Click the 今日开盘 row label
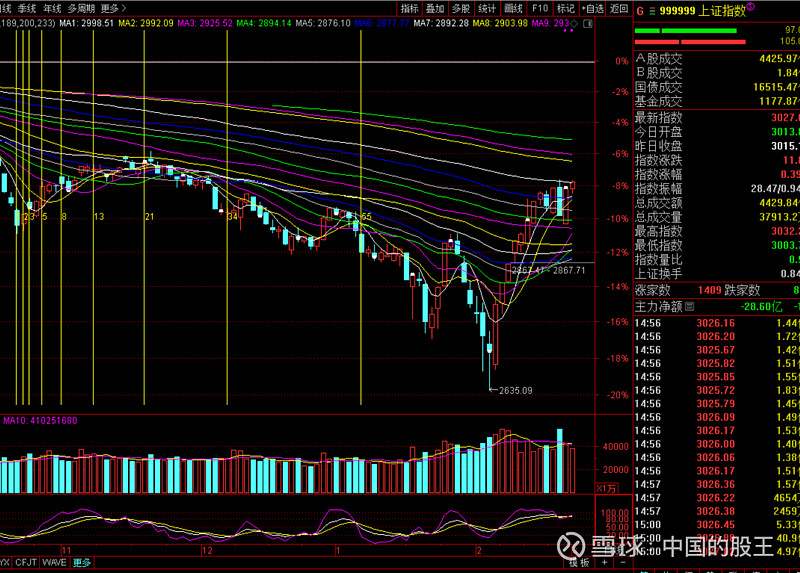 coord(658,132)
